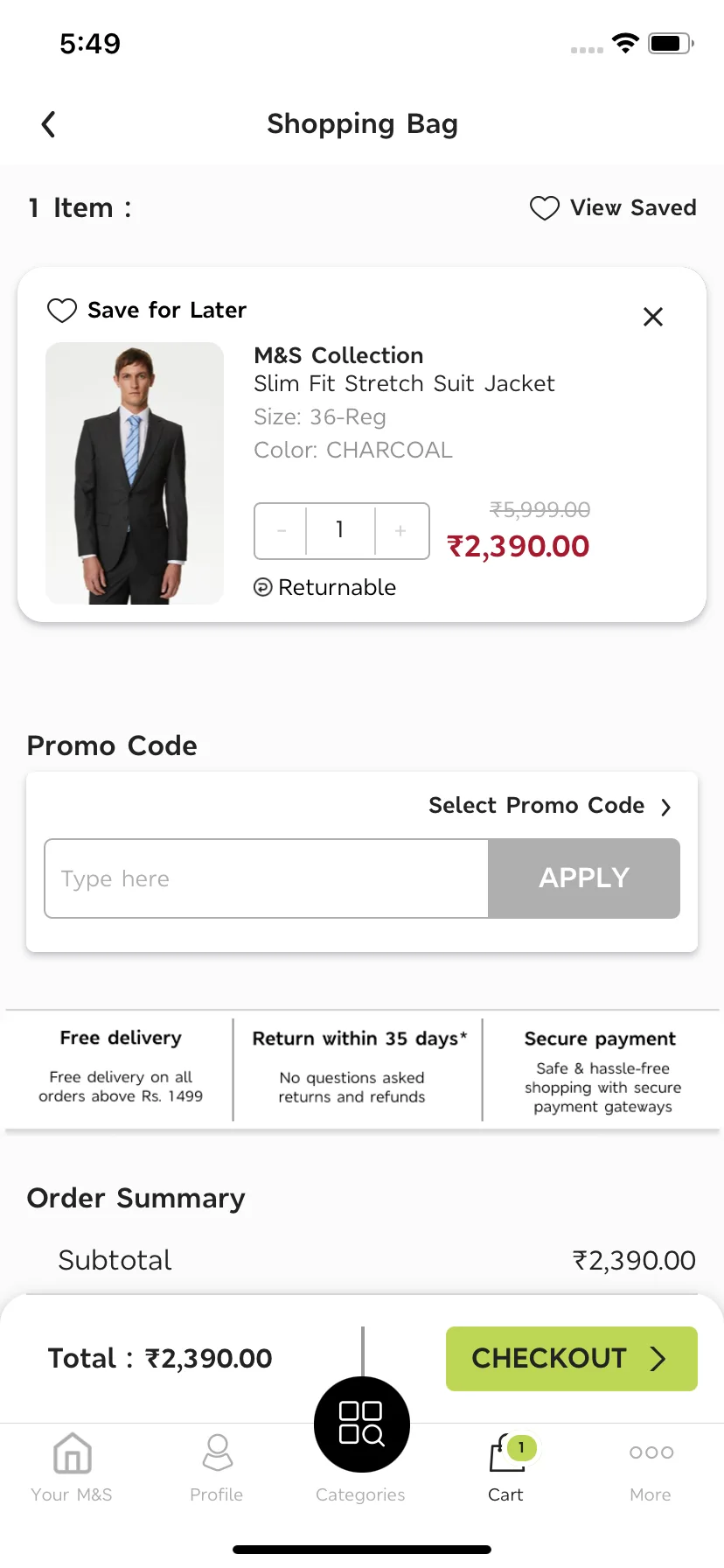This screenshot has width=724, height=1568.
Task: Remove suit jacket with X icon
Action: tap(653, 317)
